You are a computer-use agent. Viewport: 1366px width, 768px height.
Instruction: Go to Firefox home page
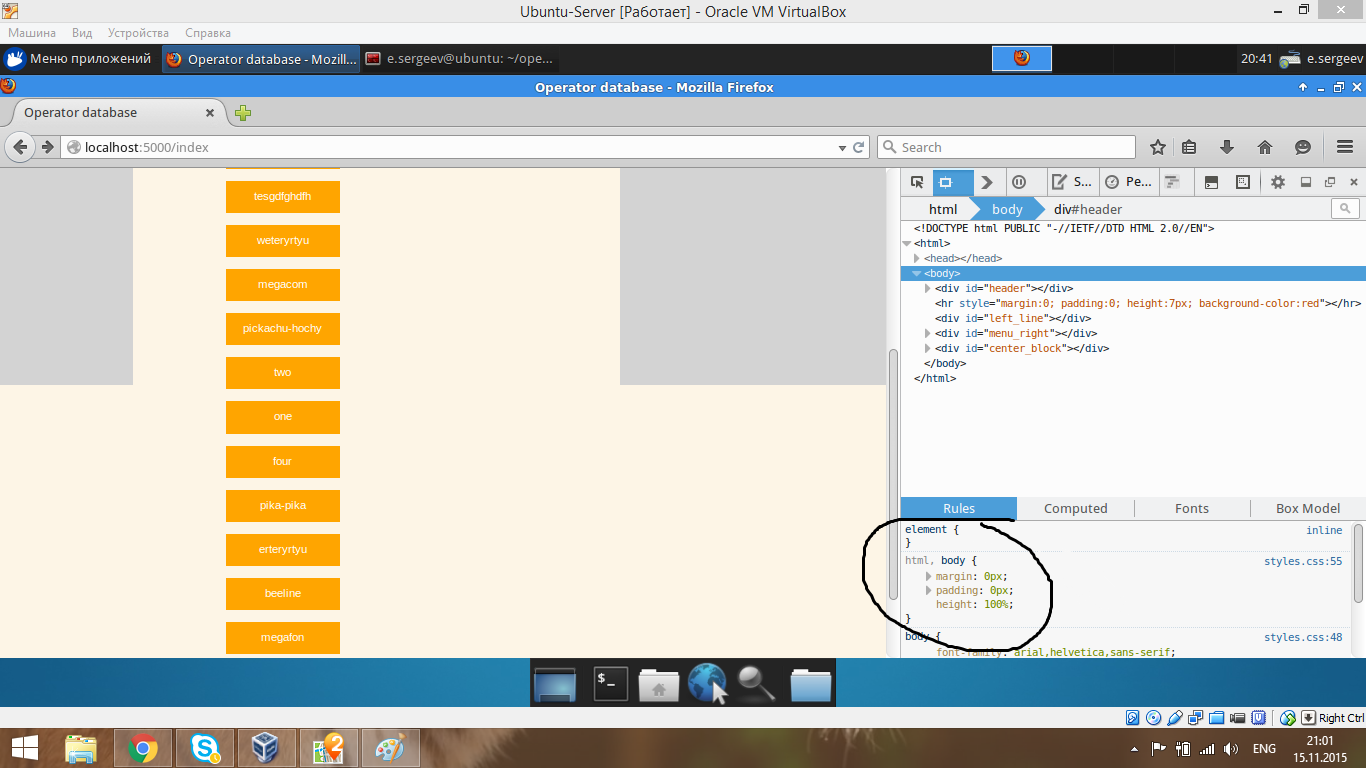coord(1265,147)
